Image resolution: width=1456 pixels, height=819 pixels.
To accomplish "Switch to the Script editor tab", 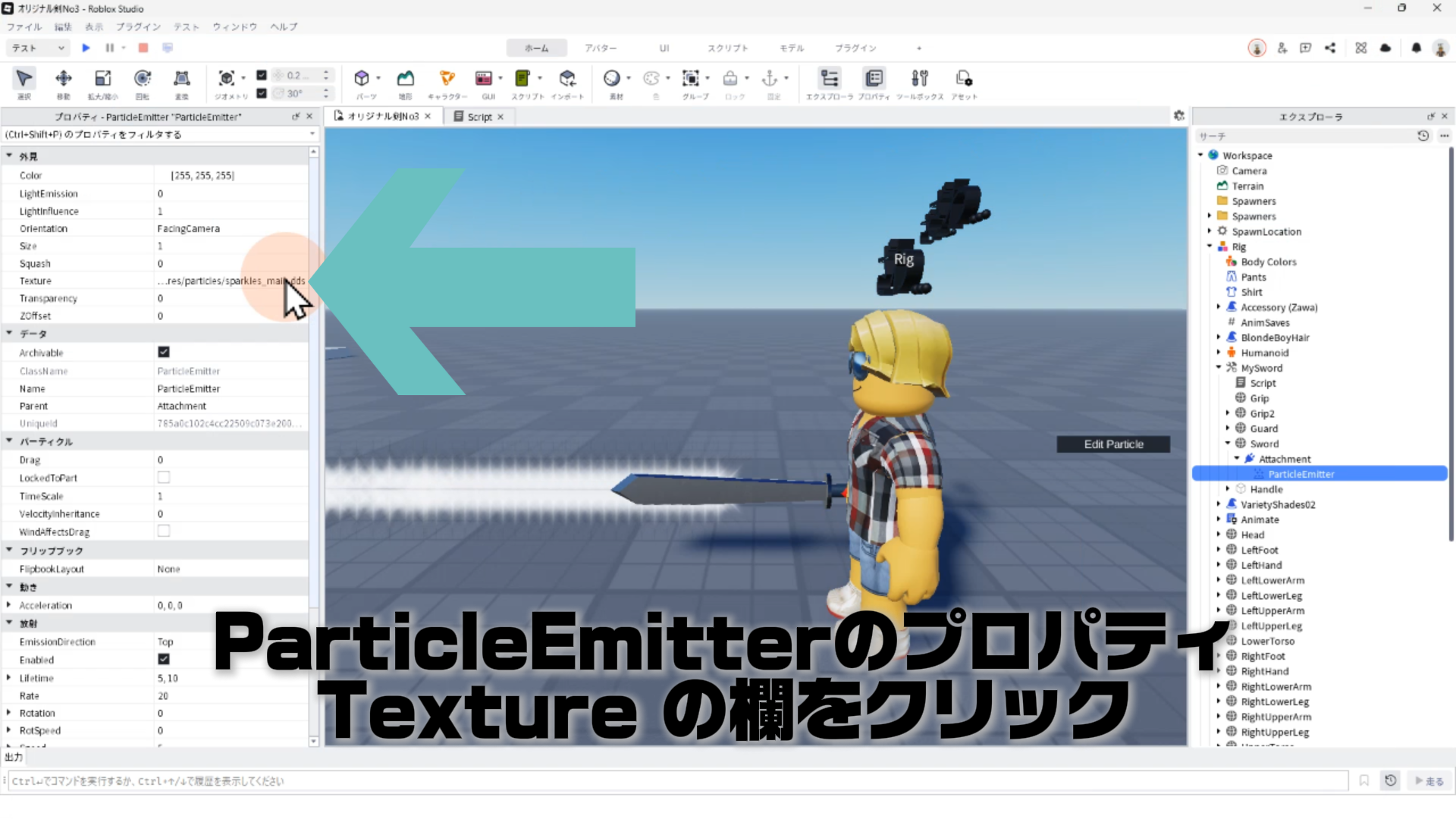I will (479, 117).
